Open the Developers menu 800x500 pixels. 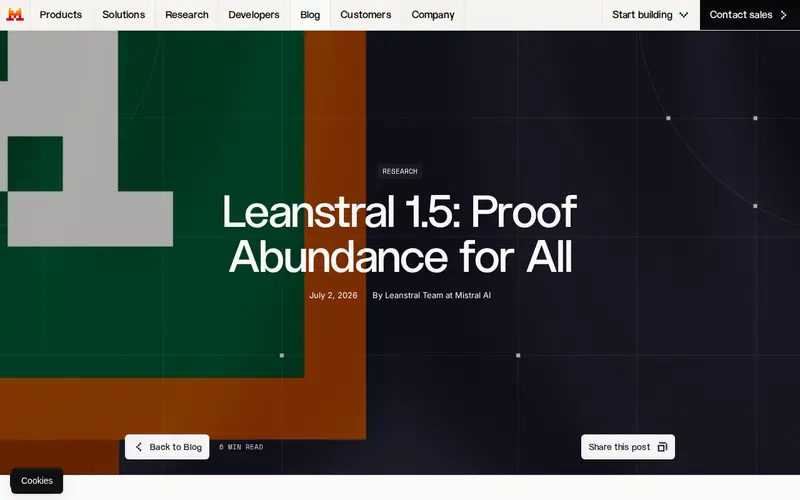[x=254, y=15]
